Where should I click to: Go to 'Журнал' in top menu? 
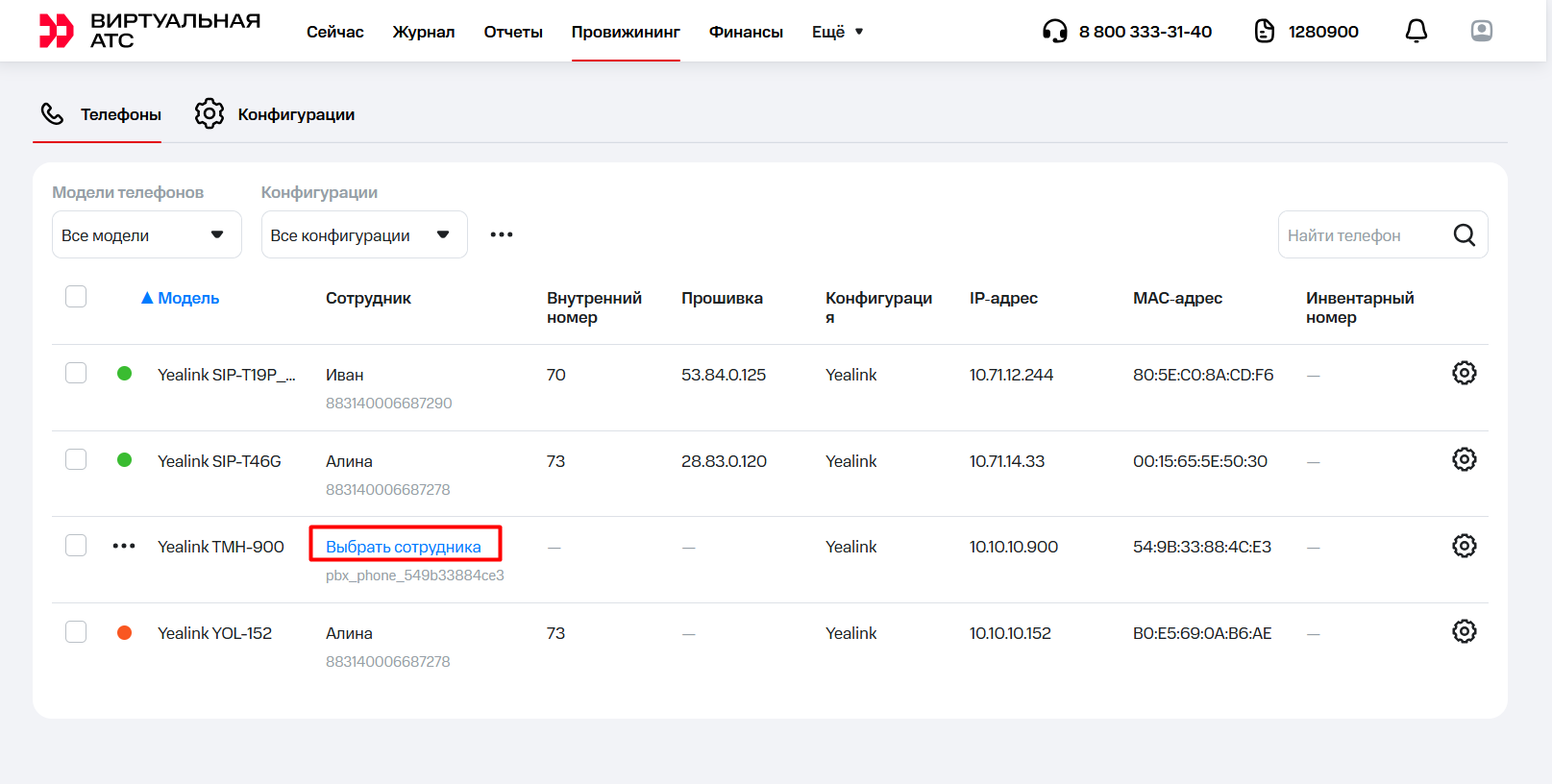pyautogui.click(x=423, y=32)
